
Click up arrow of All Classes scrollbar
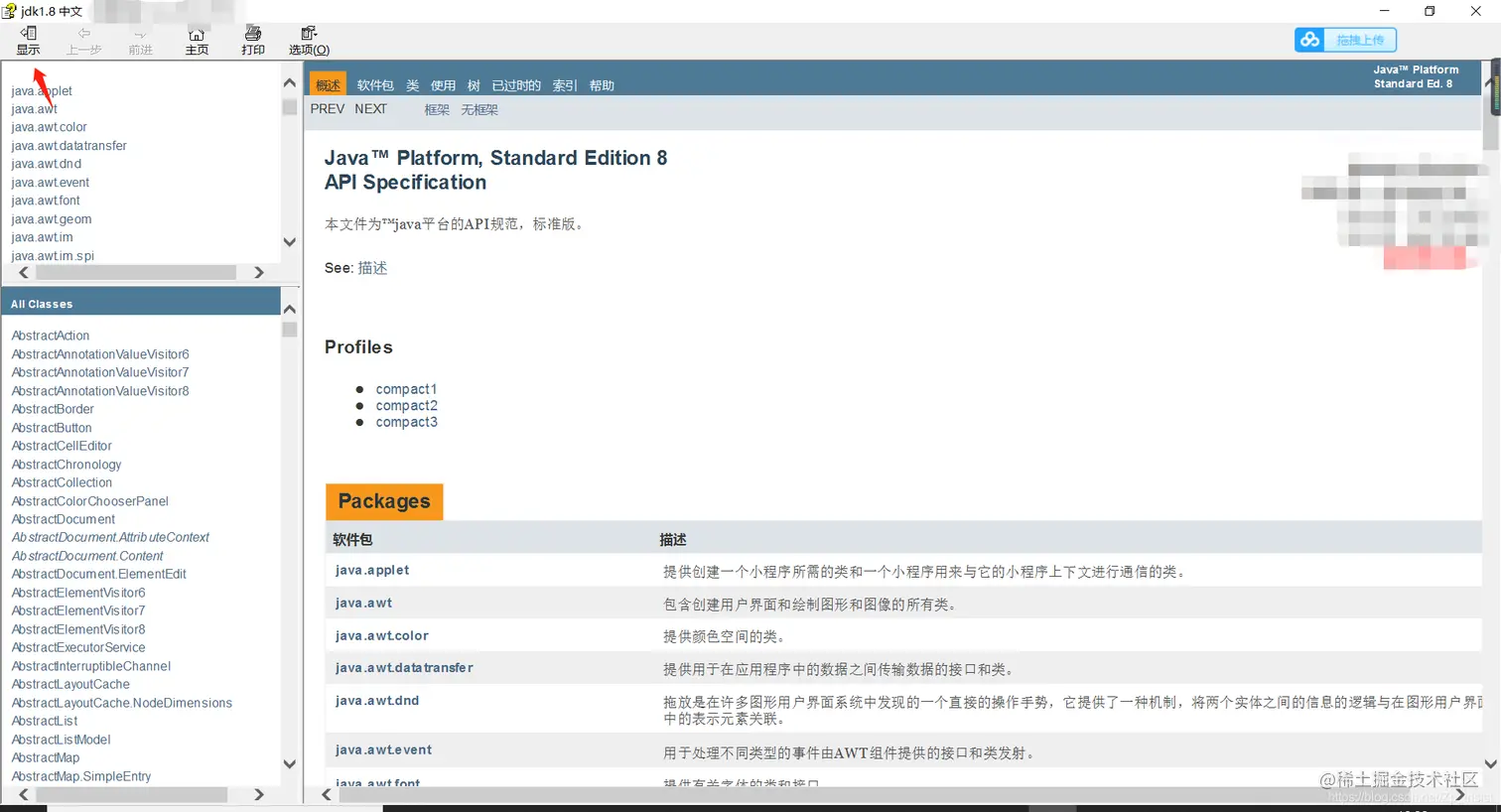point(290,309)
